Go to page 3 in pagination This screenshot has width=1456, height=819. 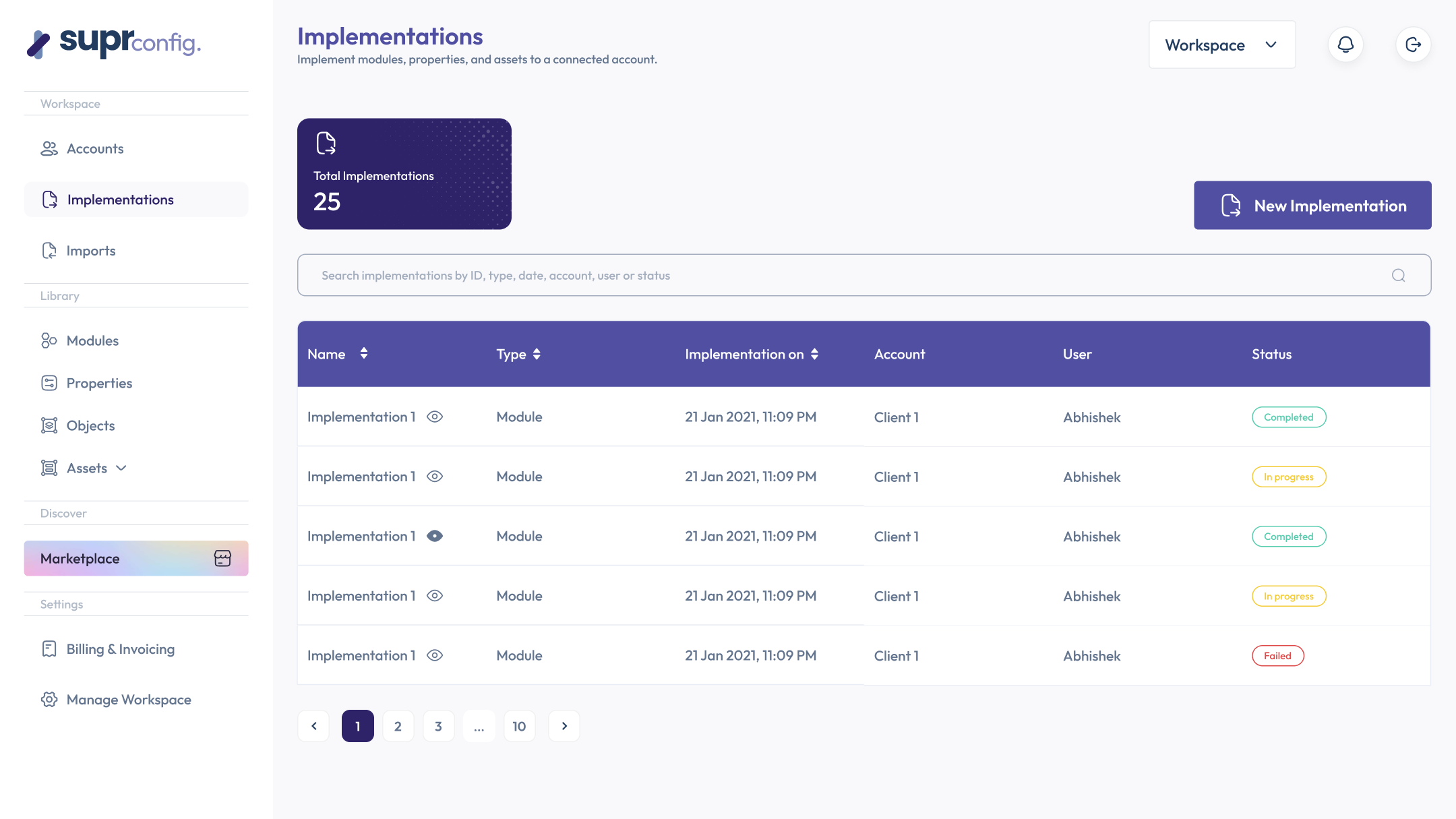point(438,726)
